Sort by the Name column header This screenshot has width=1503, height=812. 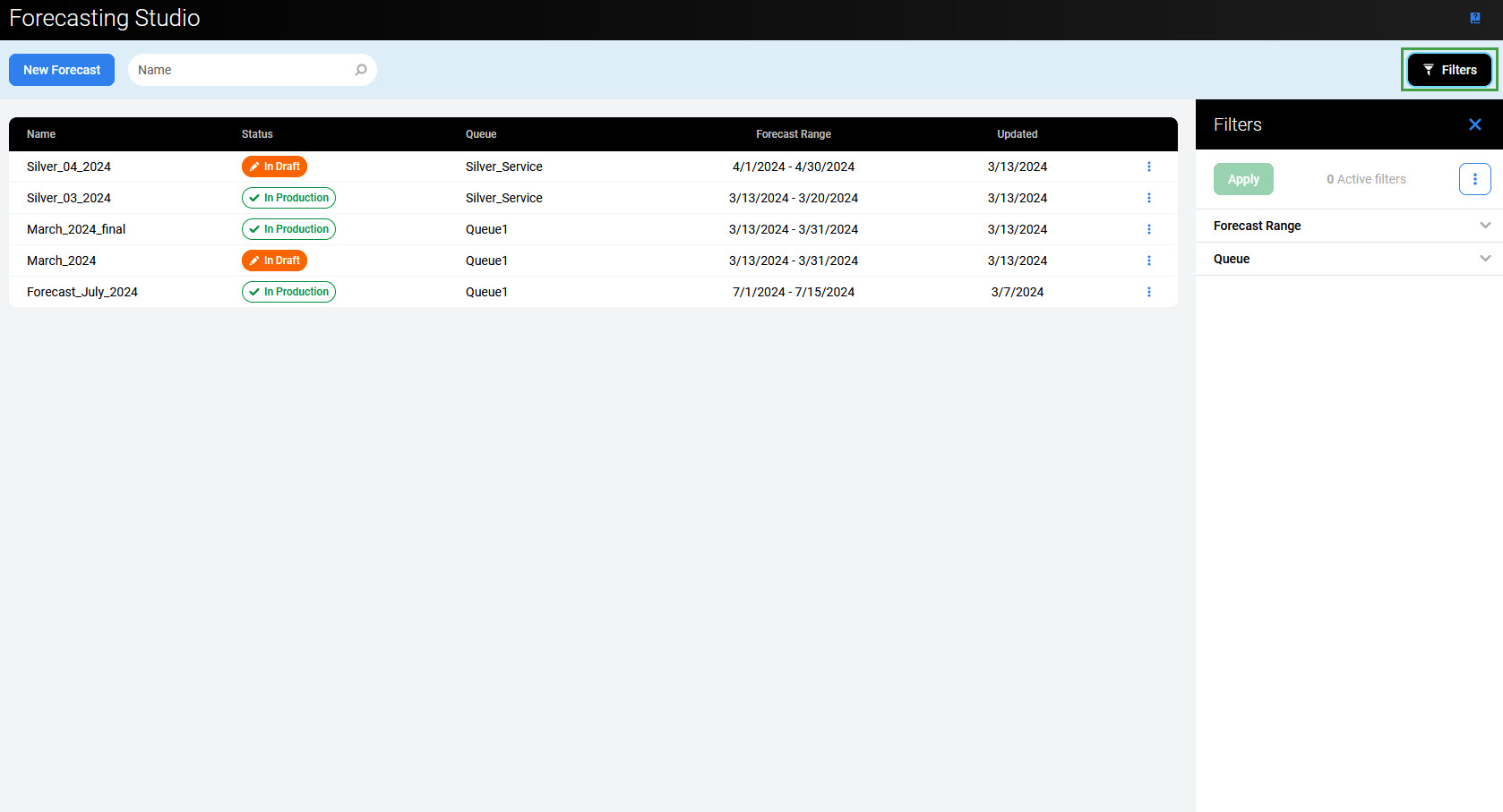point(41,134)
